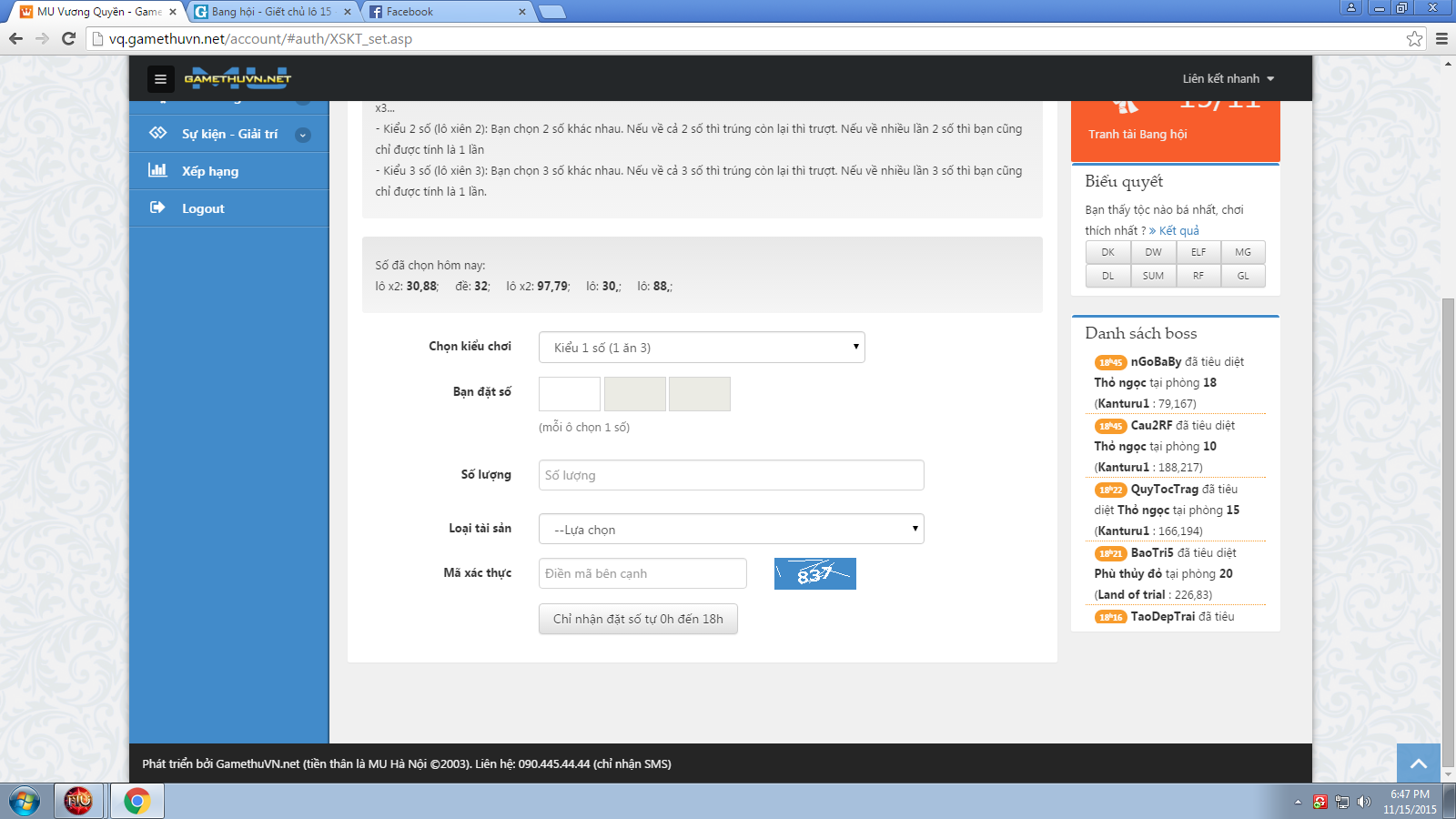Bookmark page with the star icon
The height and width of the screenshot is (819, 1456).
pos(1414,38)
